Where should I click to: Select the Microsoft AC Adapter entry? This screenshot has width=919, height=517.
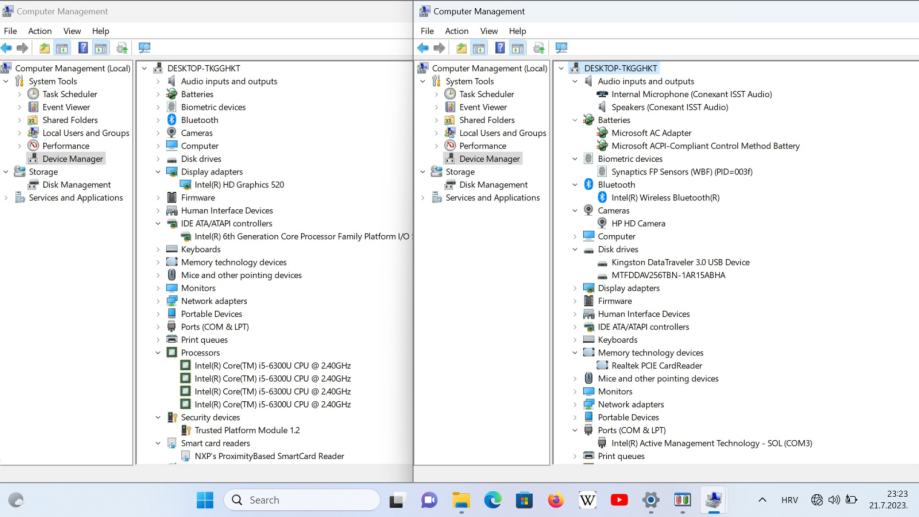(x=651, y=133)
